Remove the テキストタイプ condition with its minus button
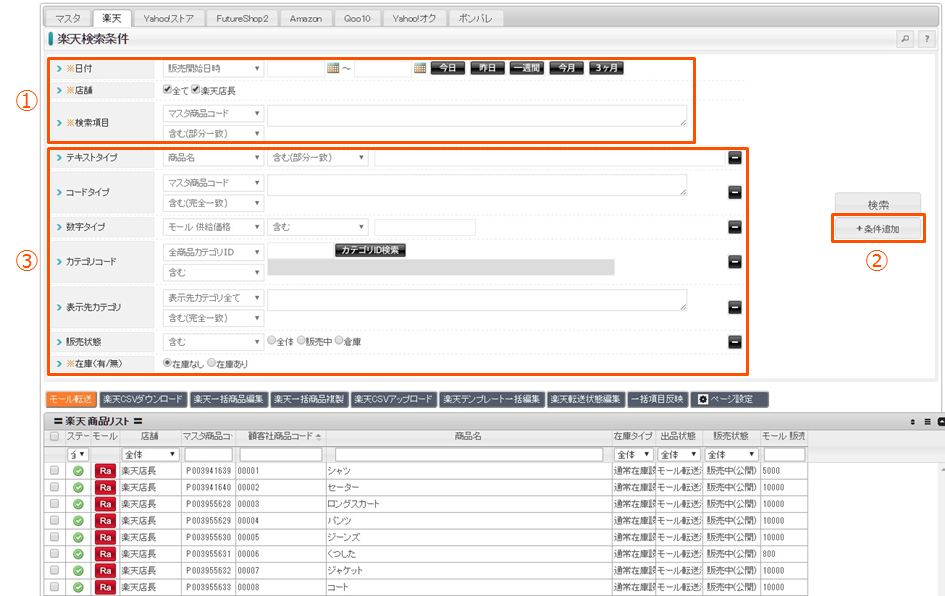The height and width of the screenshot is (596, 945). coord(735,158)
